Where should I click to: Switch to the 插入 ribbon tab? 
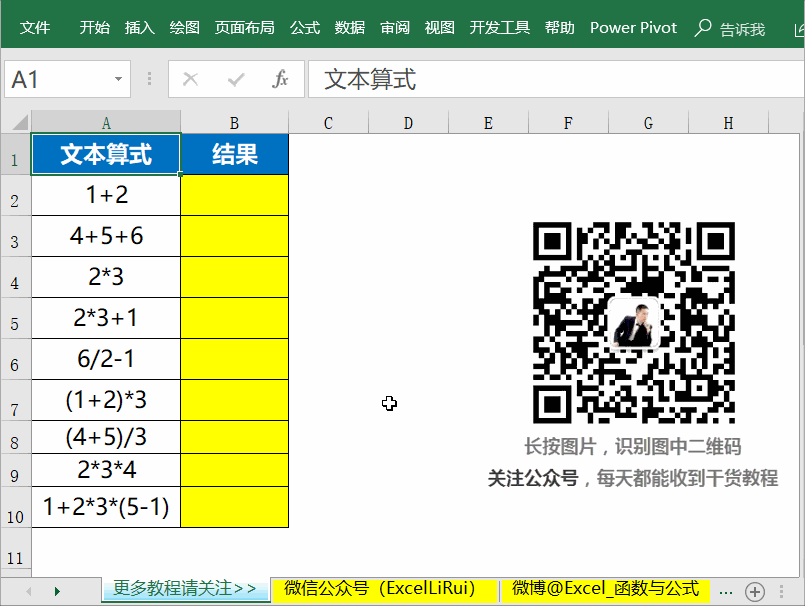click(x=140, y=28)
